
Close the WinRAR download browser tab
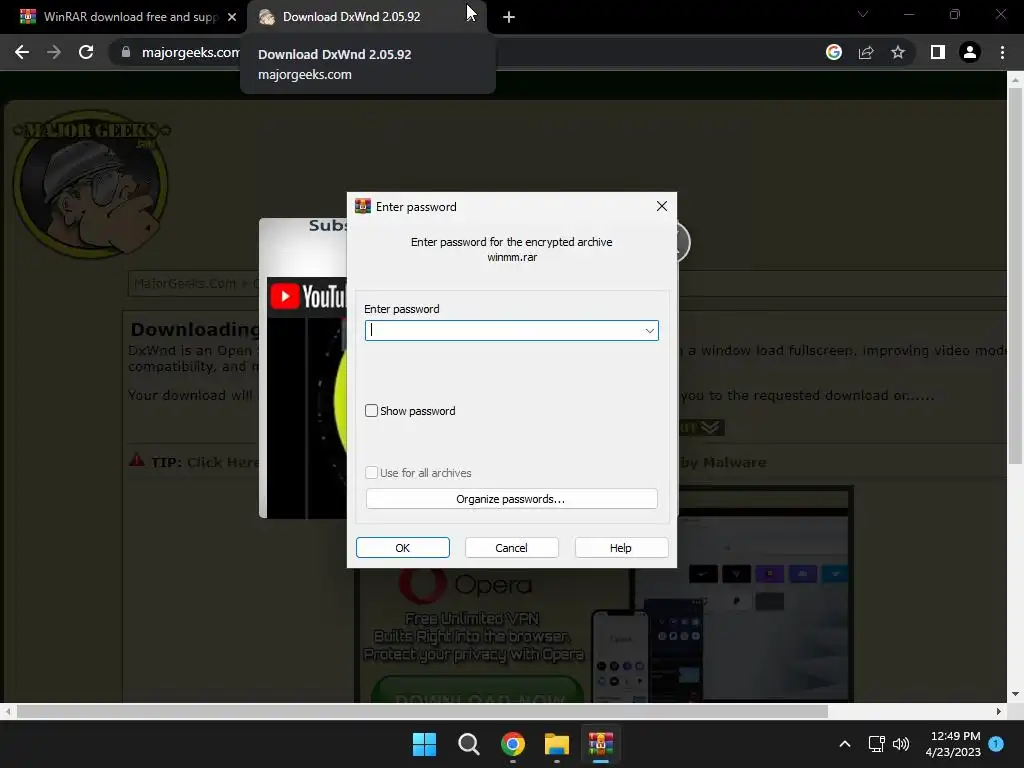click(232, 17)
